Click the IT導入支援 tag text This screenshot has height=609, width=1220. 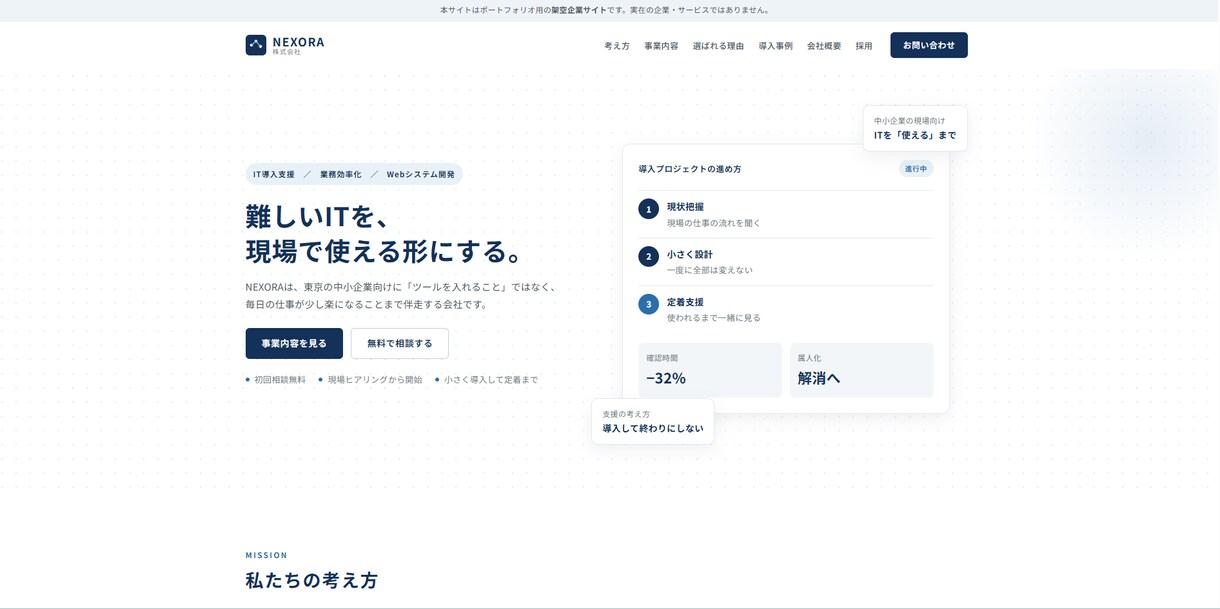click(x=274, y=174)
